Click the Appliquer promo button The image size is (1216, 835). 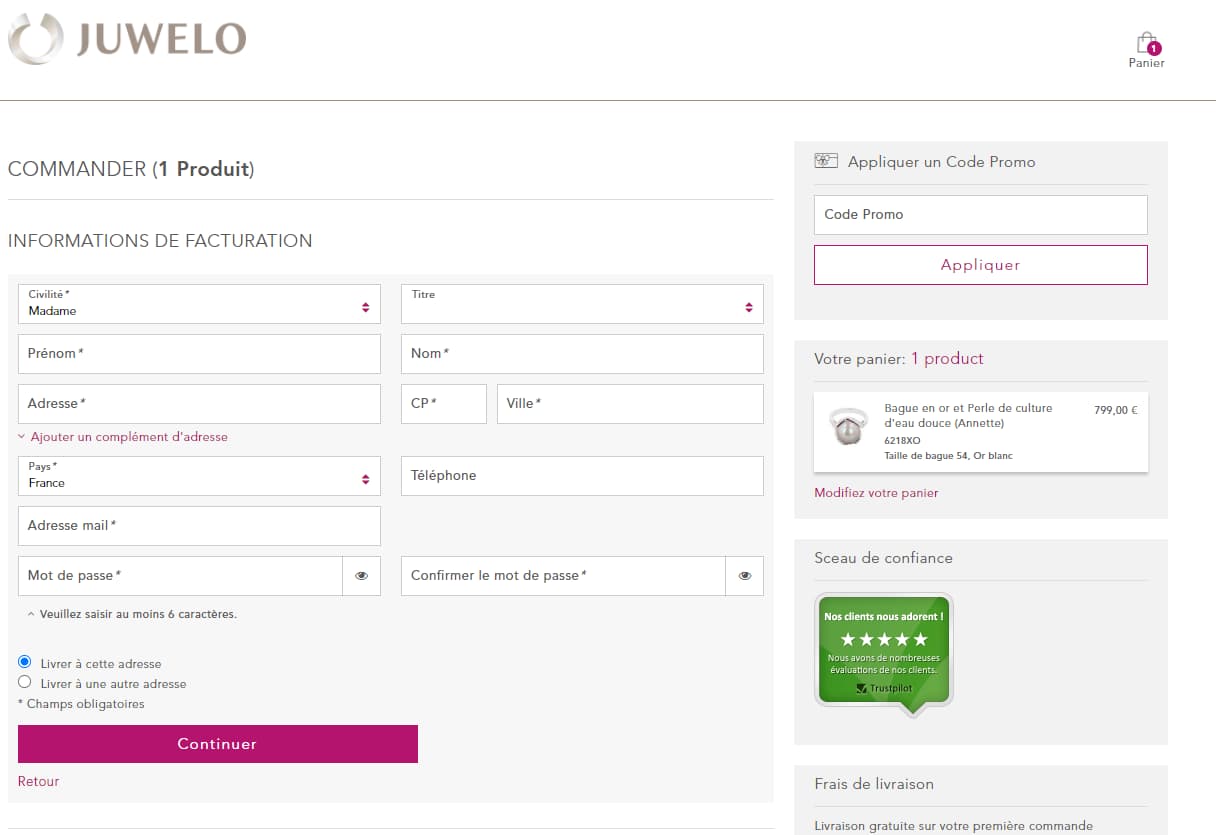[980, 265]
